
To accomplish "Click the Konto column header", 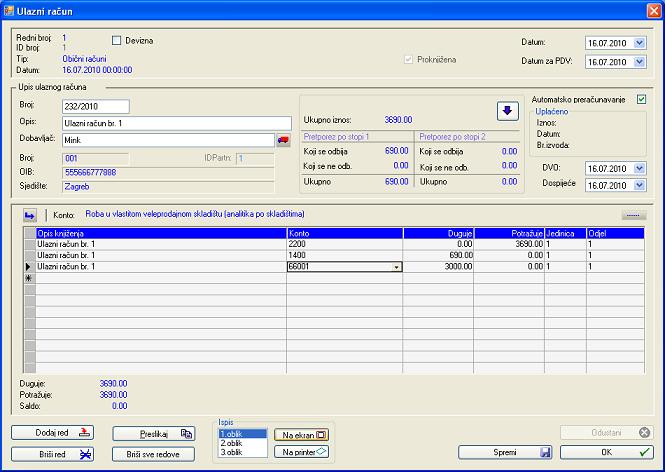I will click(345, 233).
